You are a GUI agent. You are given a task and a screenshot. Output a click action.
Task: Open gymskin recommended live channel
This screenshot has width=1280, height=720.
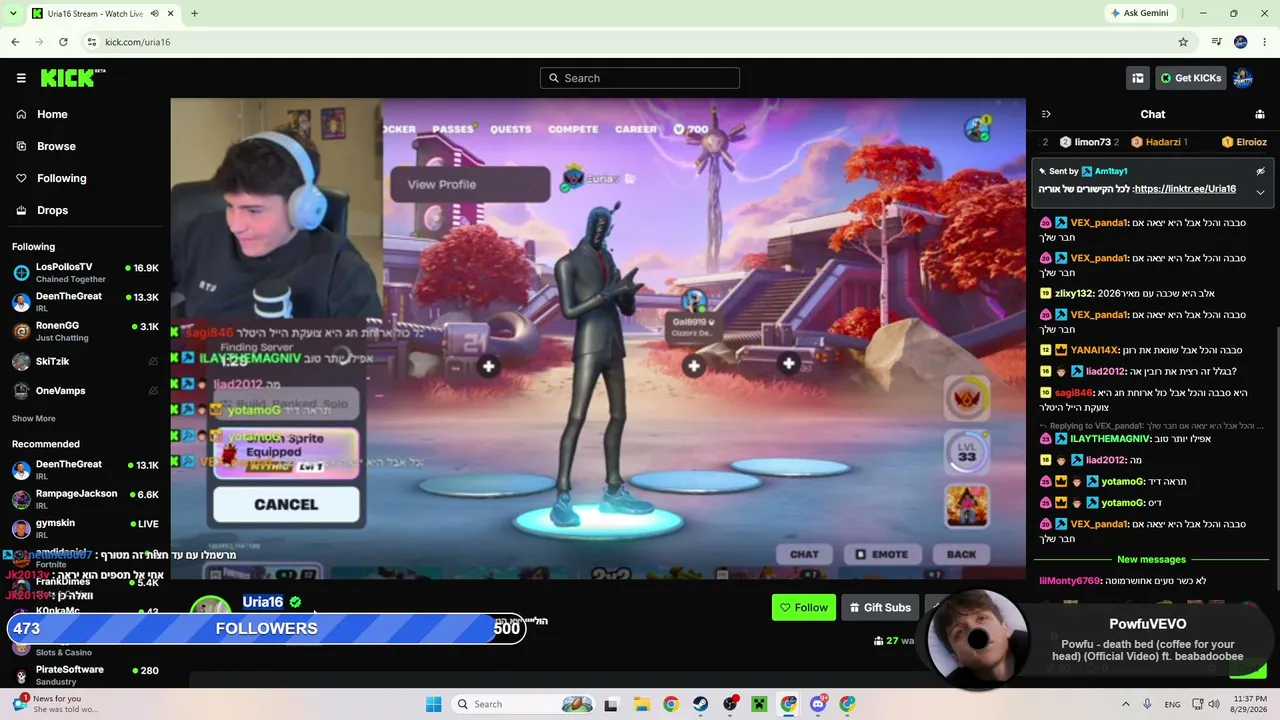(x=85, y=528)
